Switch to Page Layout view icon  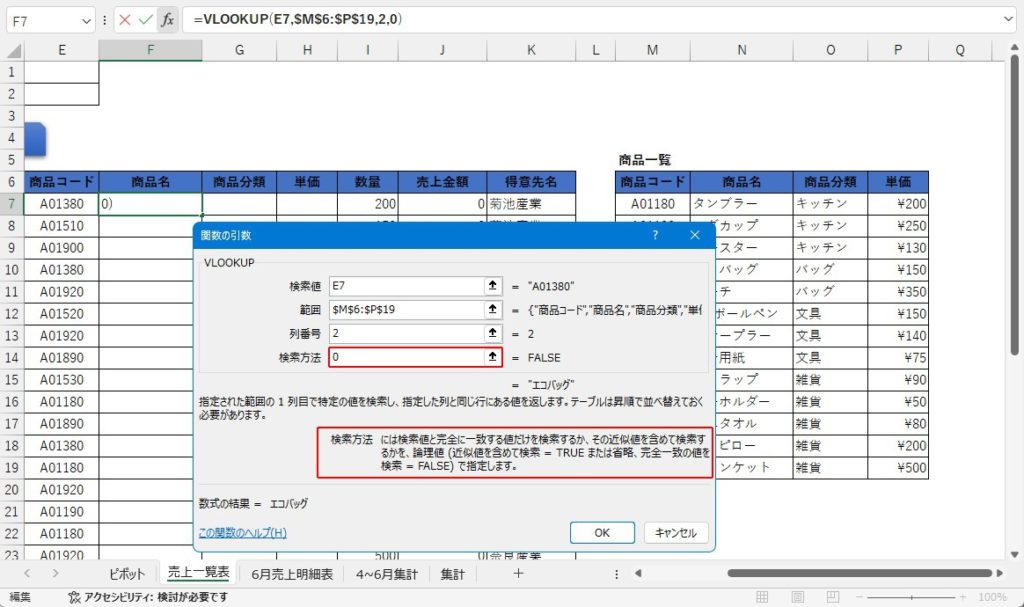click(x=797, y=597)
